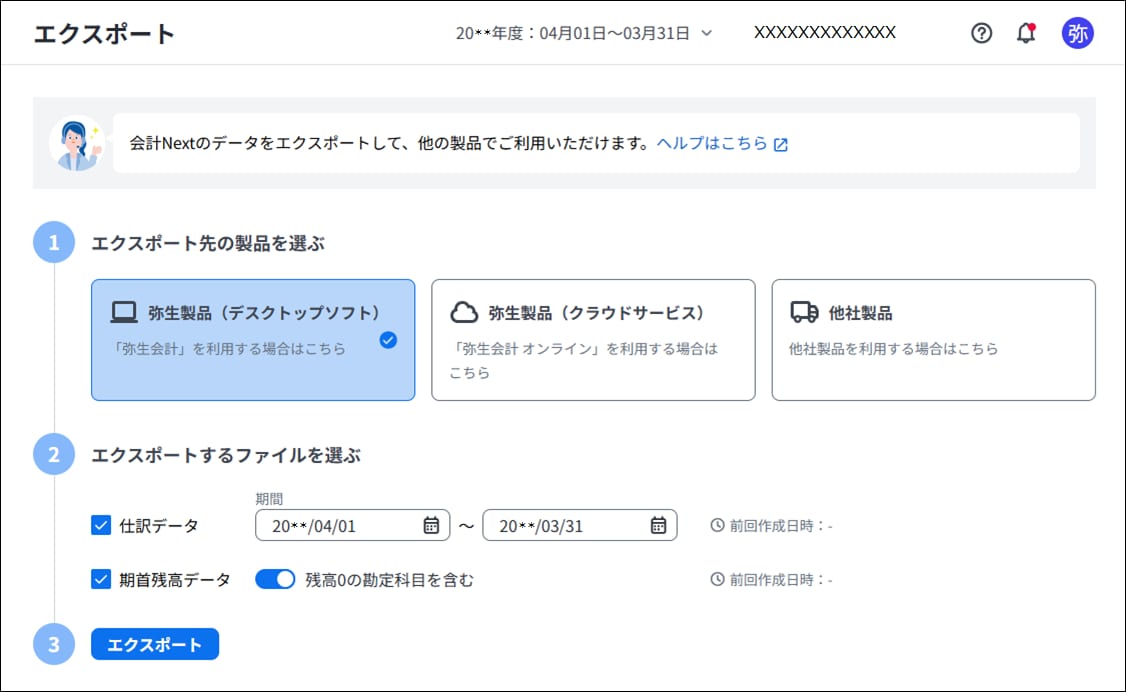Open the help question mark icon
1126x692 pixels.
coord(981,33)
